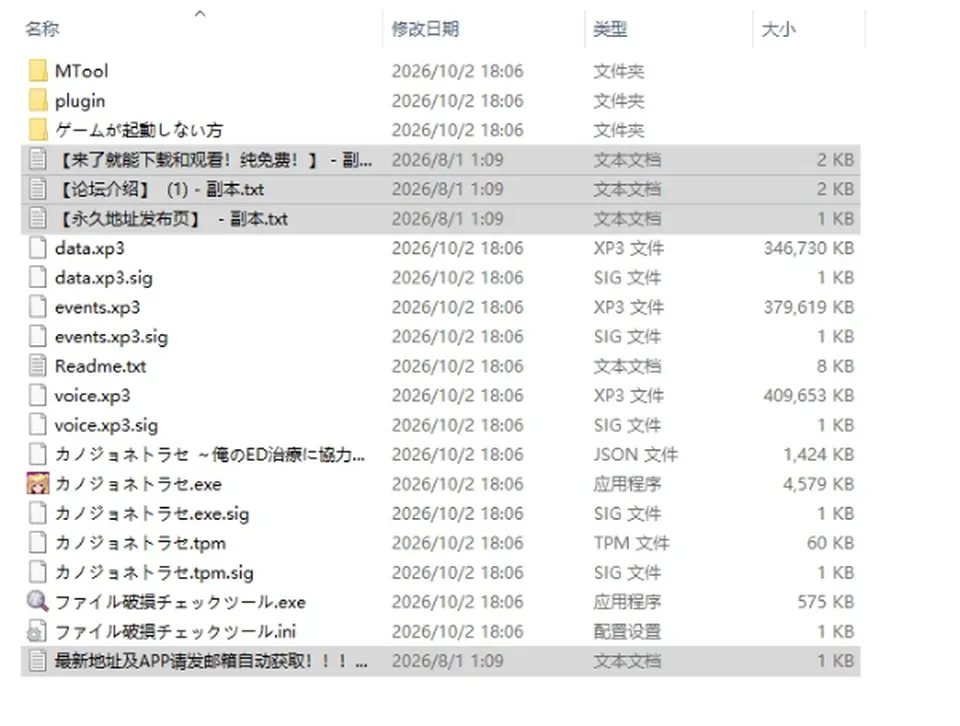This screenshot has height=726, width=960.
Task: Toggle sort direction arrow above 名称
Action: (x=200, y=13)
